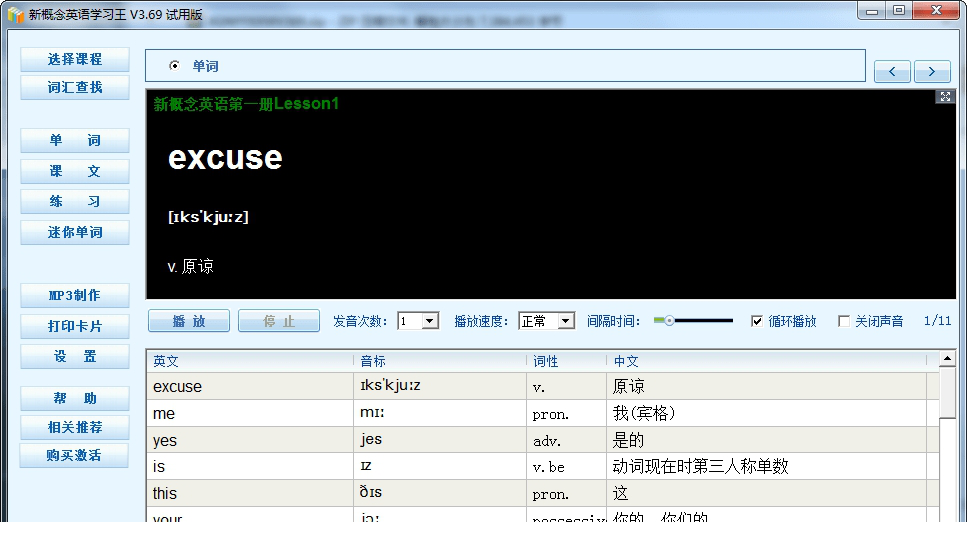Open 词汇查找 in sidebar
The image size is (967, 542).
click(75, 88)
